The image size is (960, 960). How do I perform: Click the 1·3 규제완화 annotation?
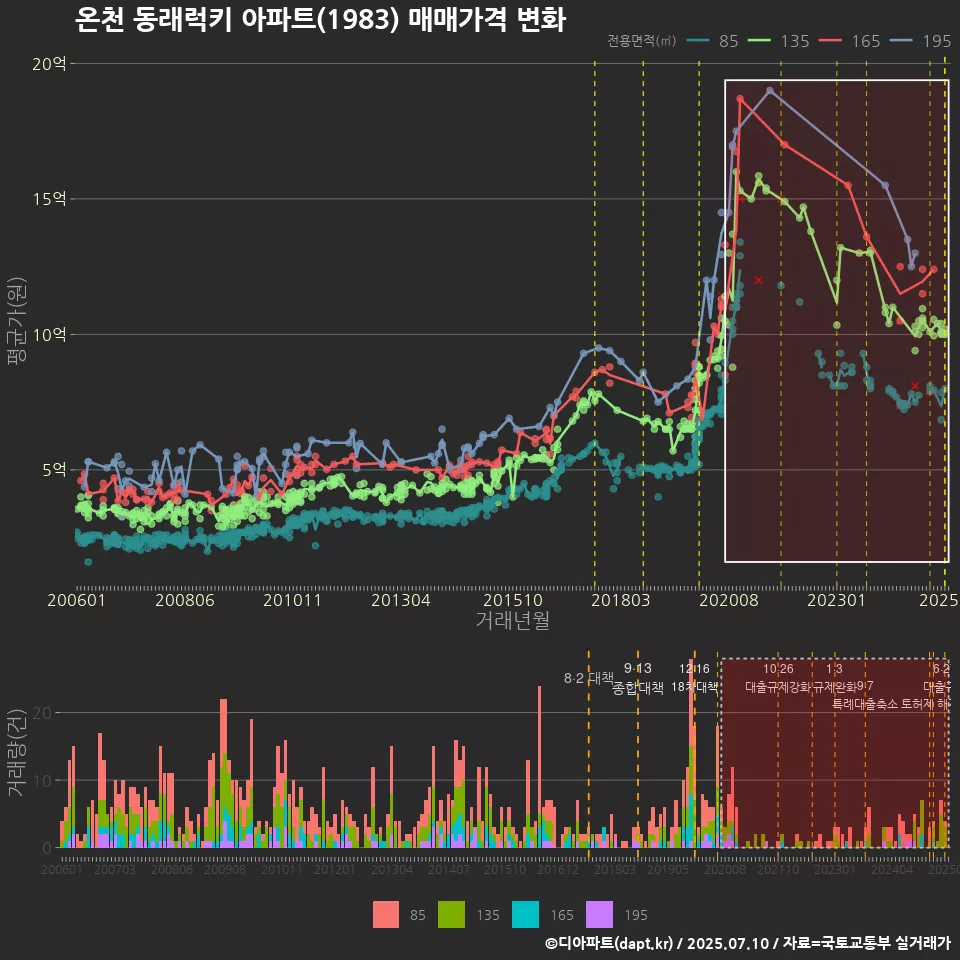(834, 678)
